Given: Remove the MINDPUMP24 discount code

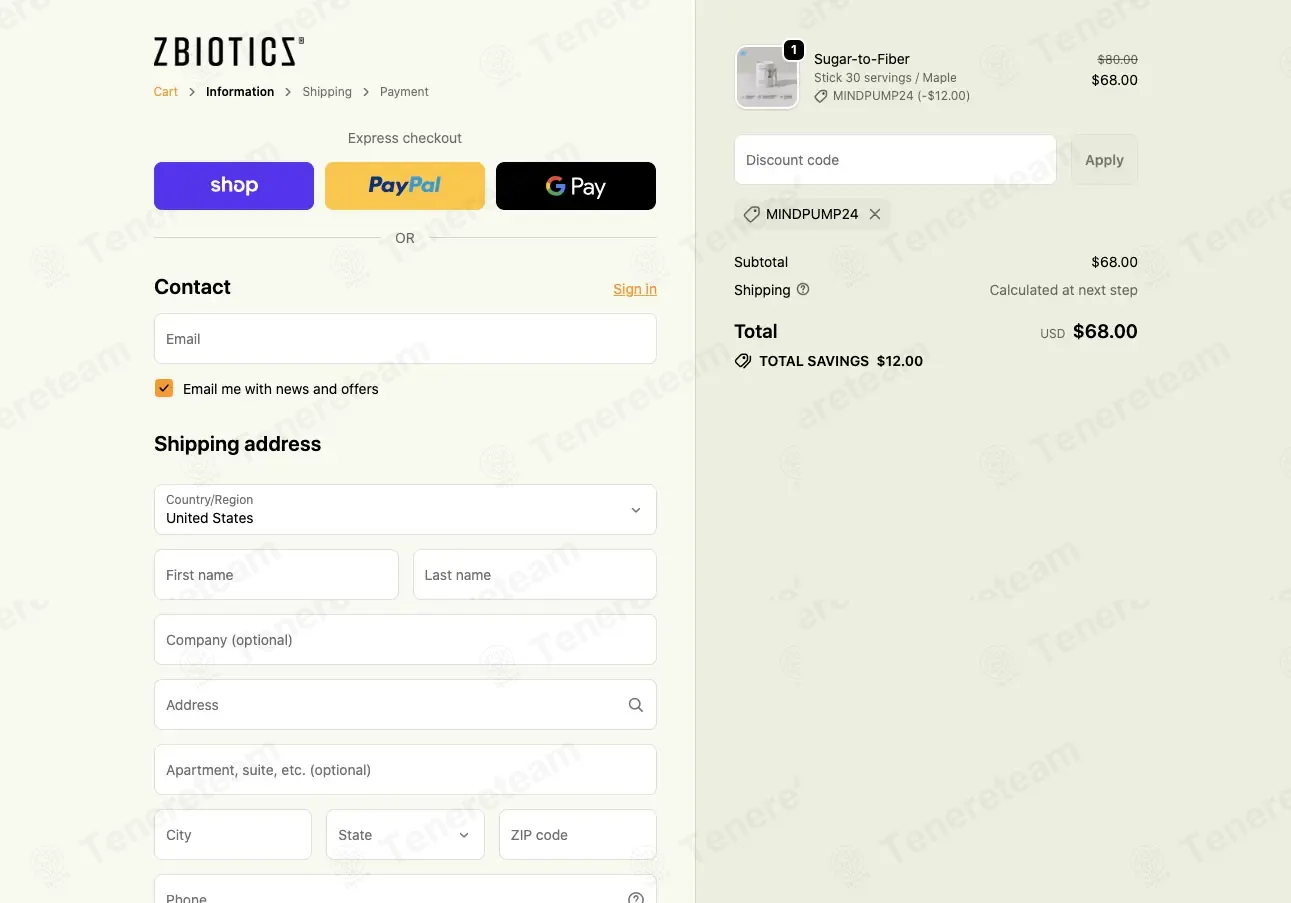Looking at the screenshot, I should [x=875, y=214].
